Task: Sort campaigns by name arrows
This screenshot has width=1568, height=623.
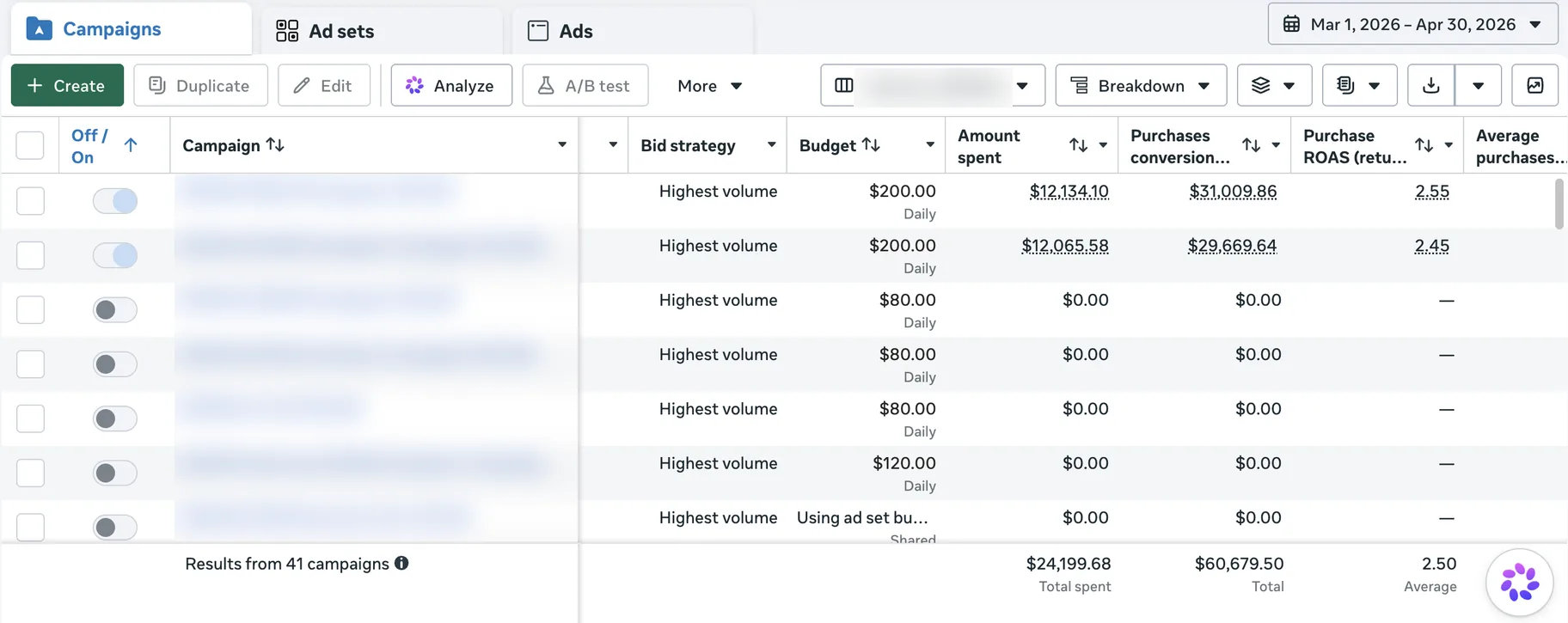Action: click(275, 144)
